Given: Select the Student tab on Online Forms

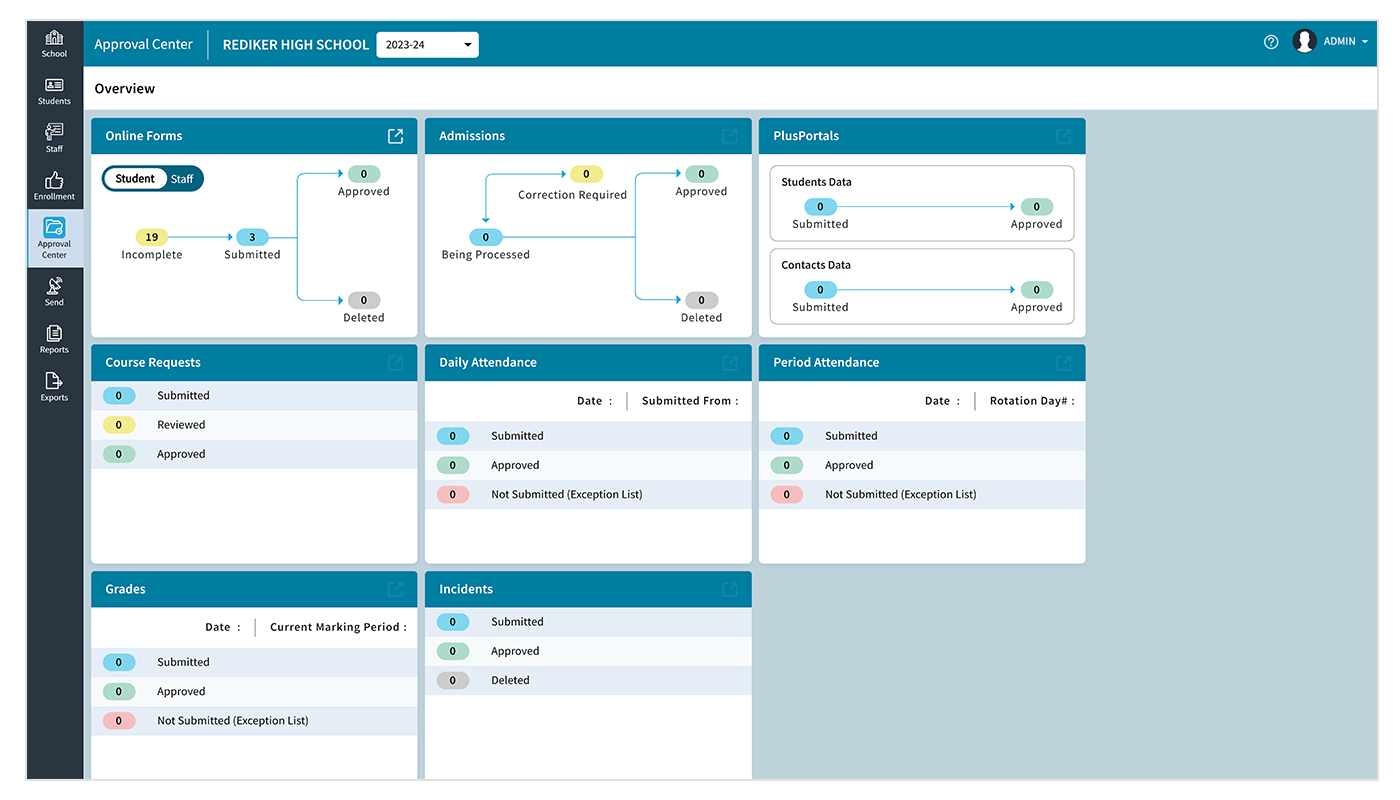Looking at the screenshot, I should [x=135, y=178].
